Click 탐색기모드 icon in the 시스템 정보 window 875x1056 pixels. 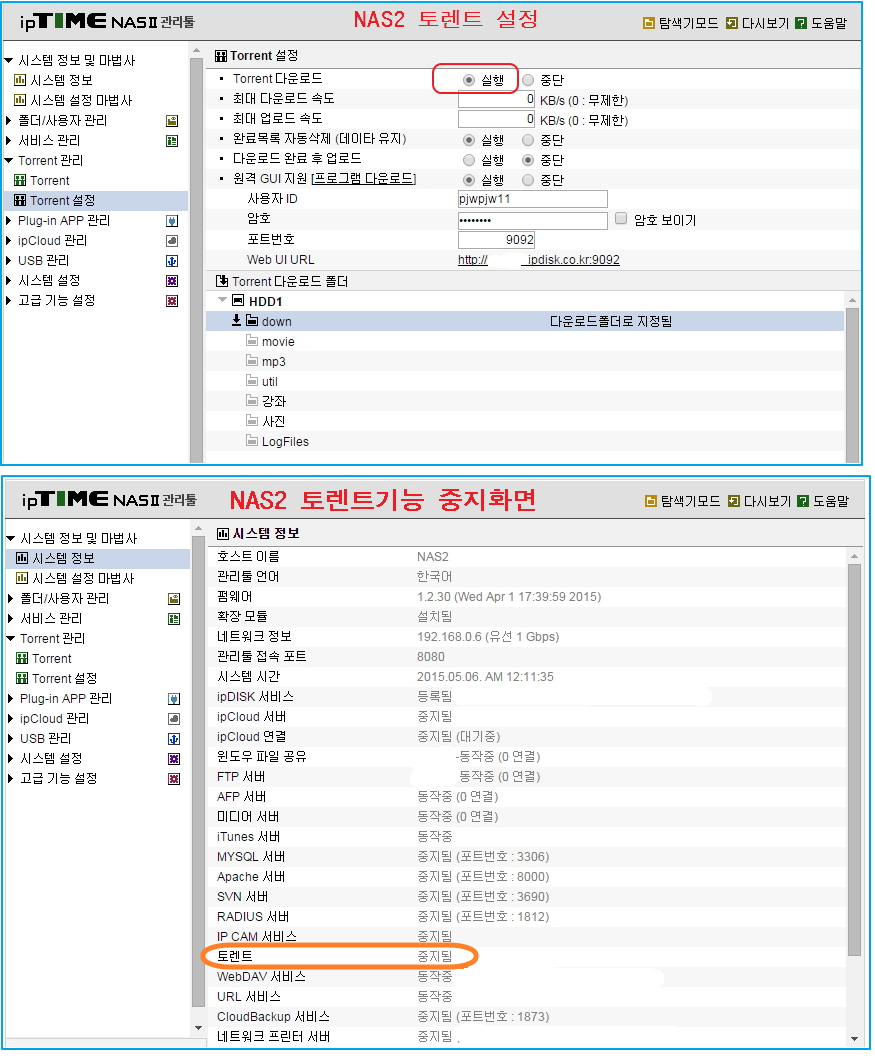click(x=651, y=501)
